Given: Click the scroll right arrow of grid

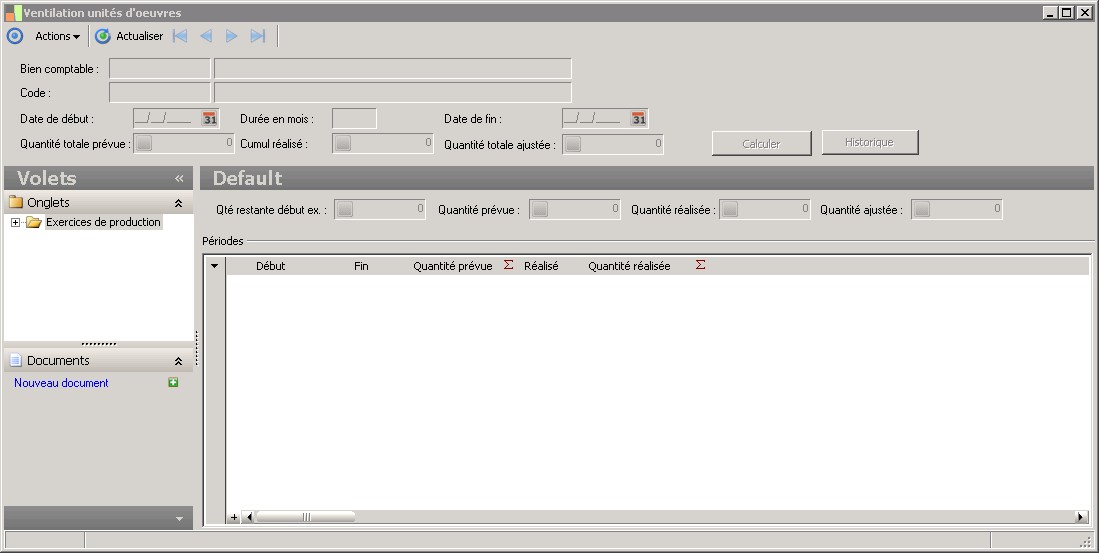Looking at the screenshot, I should (1081, 517).
